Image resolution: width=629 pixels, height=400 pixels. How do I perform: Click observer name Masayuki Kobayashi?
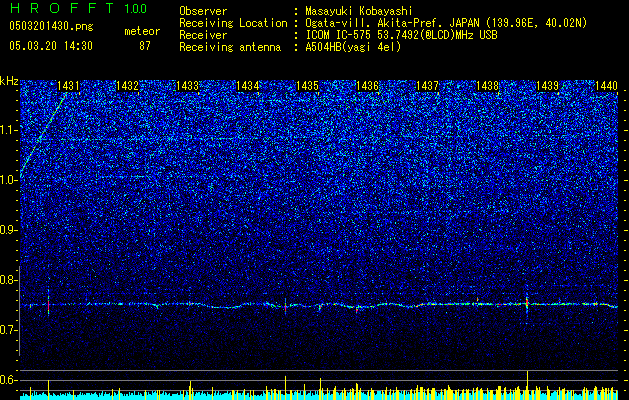[359, 11]
